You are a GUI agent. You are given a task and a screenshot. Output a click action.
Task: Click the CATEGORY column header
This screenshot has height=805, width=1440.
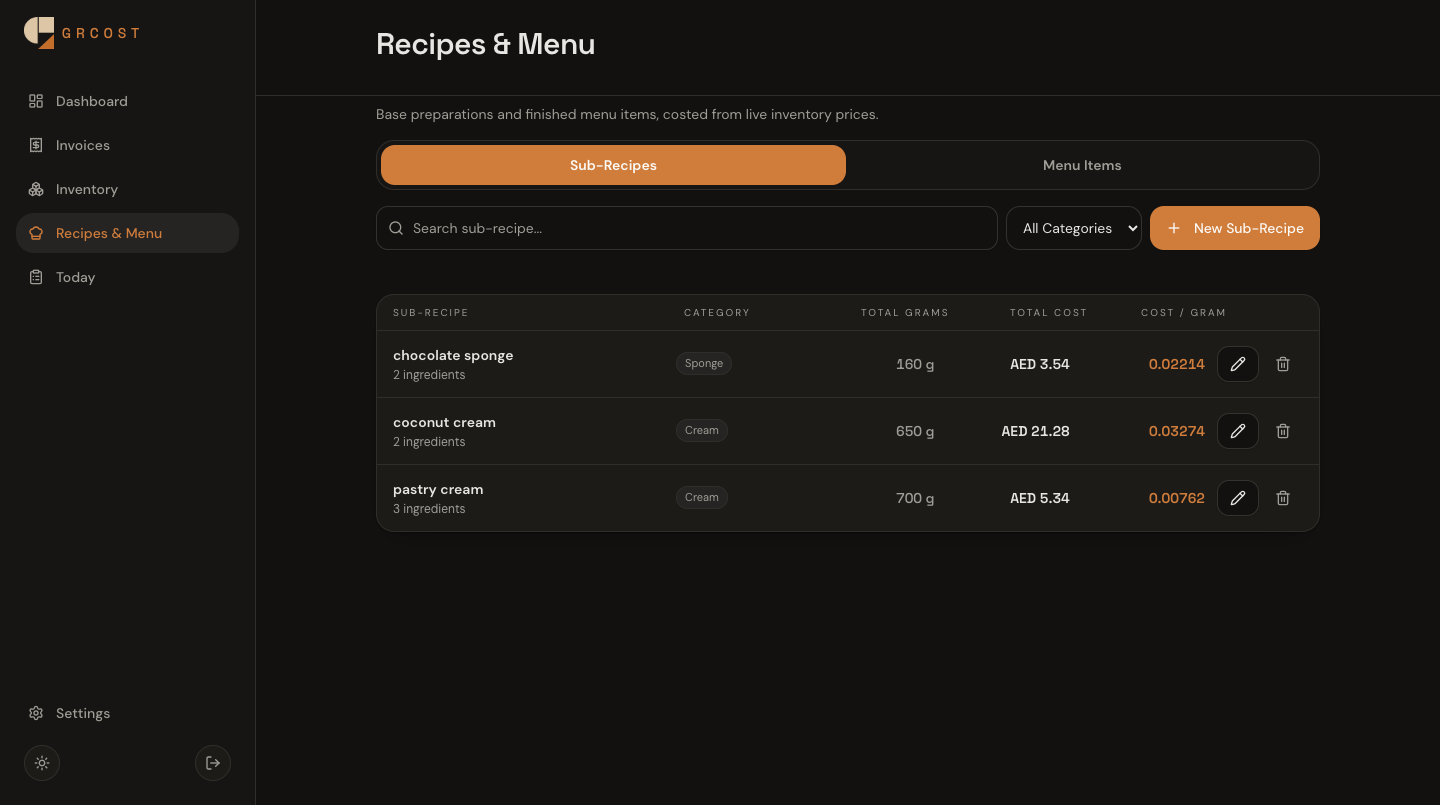pyautogui.click(x=717, y=313)
